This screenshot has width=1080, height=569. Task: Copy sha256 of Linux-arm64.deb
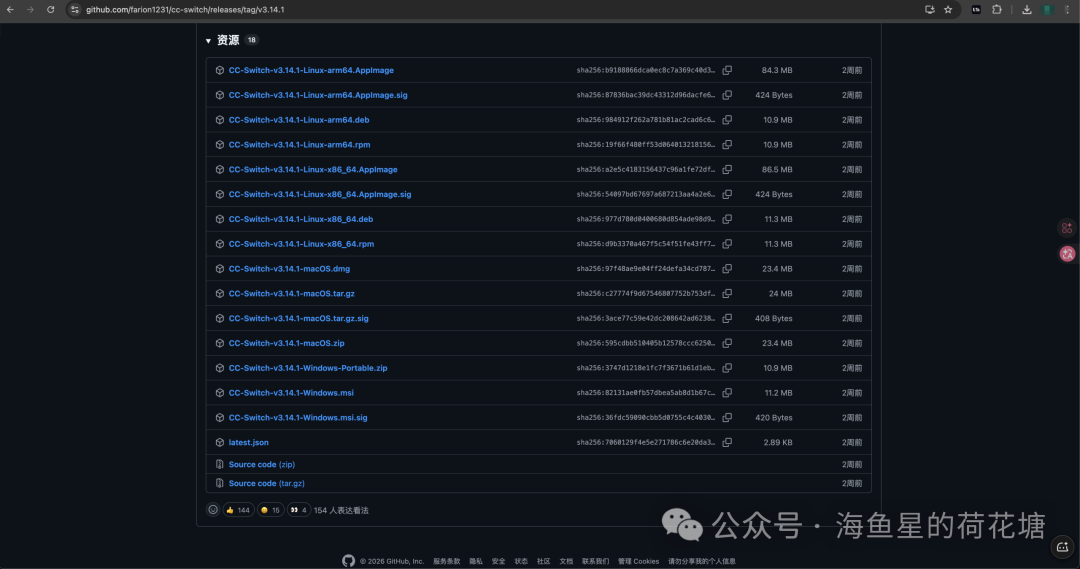tap(727, 120)
